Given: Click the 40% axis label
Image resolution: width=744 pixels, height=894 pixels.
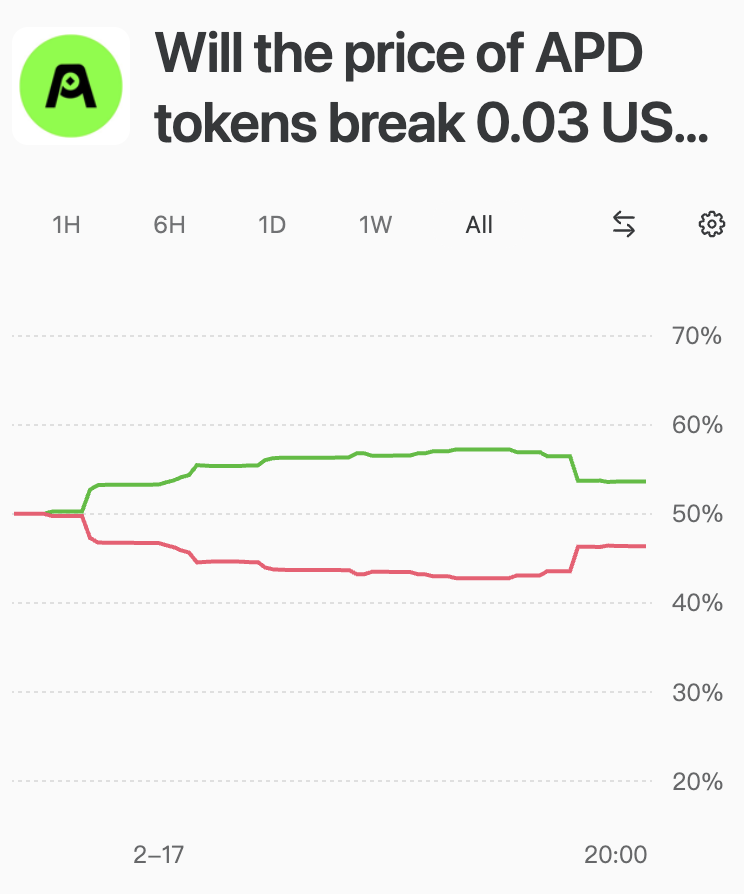Looking at the screenshot, I should click(x=697, y=603).
